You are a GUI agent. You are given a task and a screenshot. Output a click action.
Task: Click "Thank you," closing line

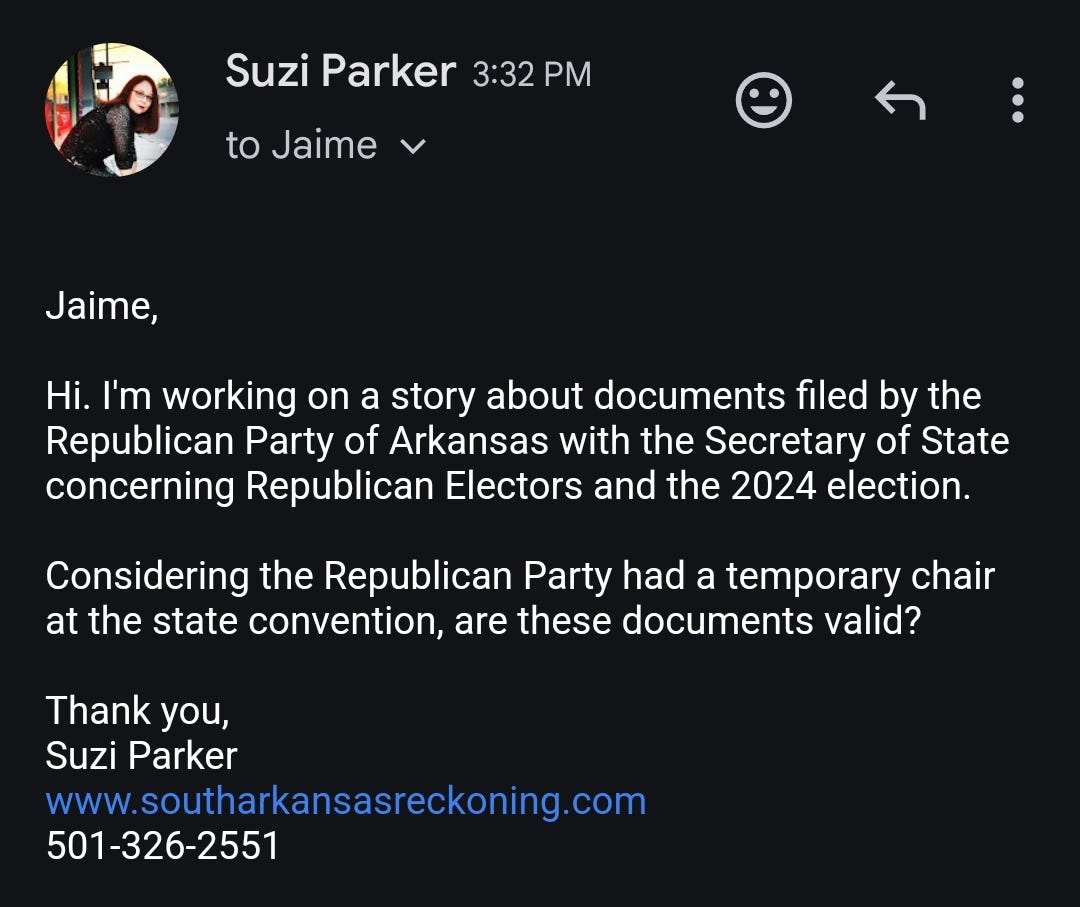(x=137, y=711)
